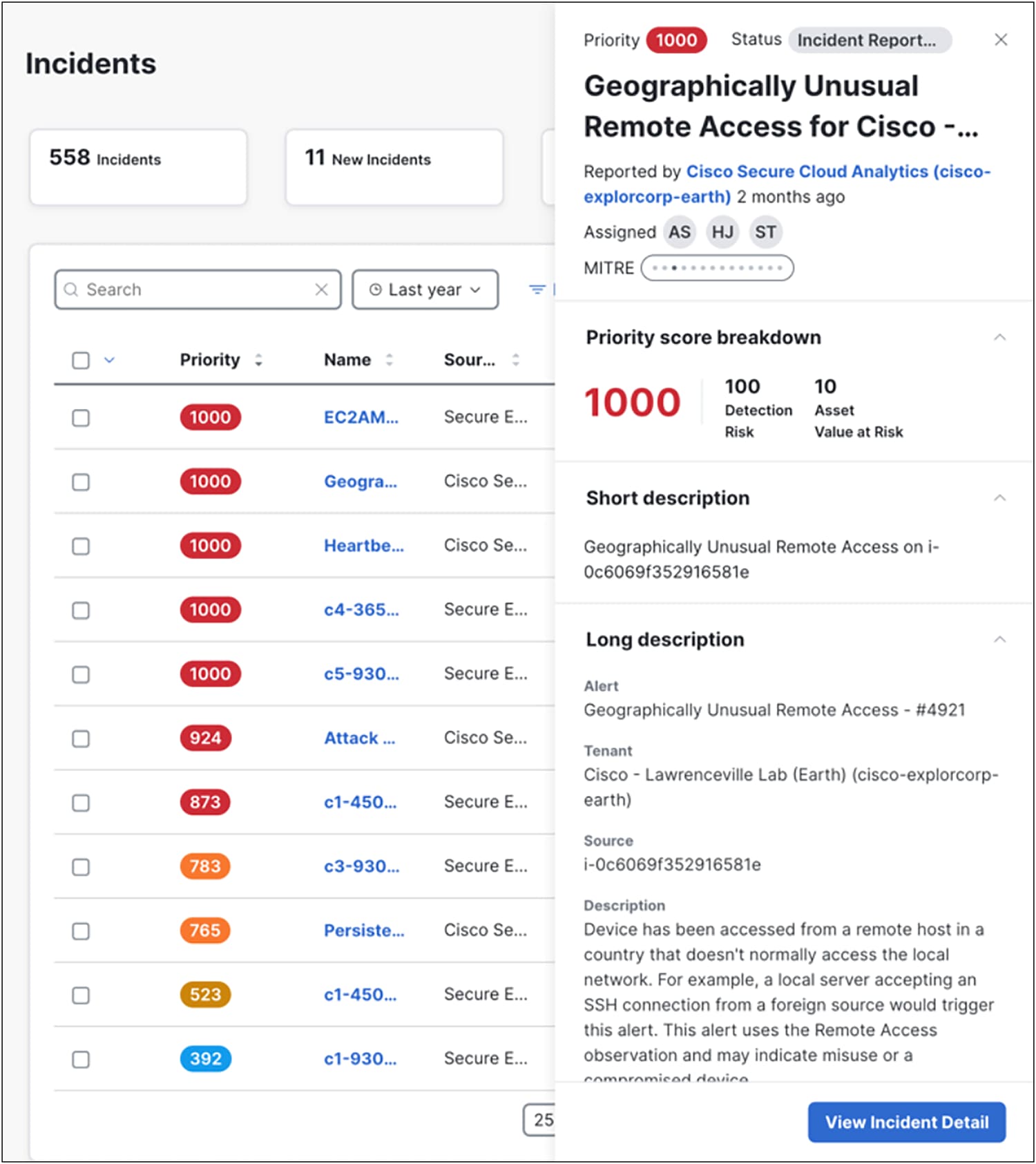Open the Last year time range dropdown
Viewport: 1036px width, 1164px height.
coord(425,289)
